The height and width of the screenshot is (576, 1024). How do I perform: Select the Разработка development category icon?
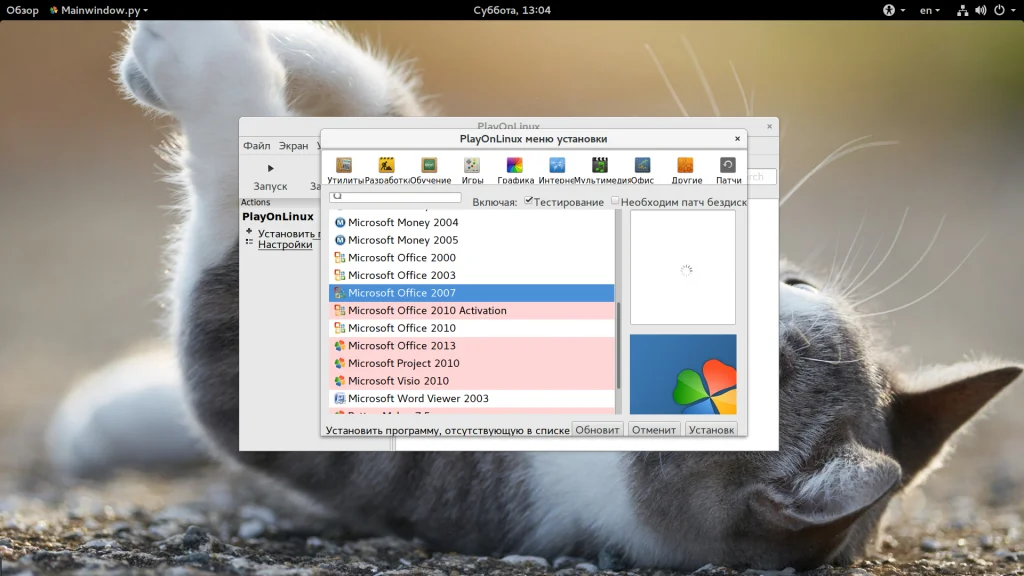(x=387, y=166)
